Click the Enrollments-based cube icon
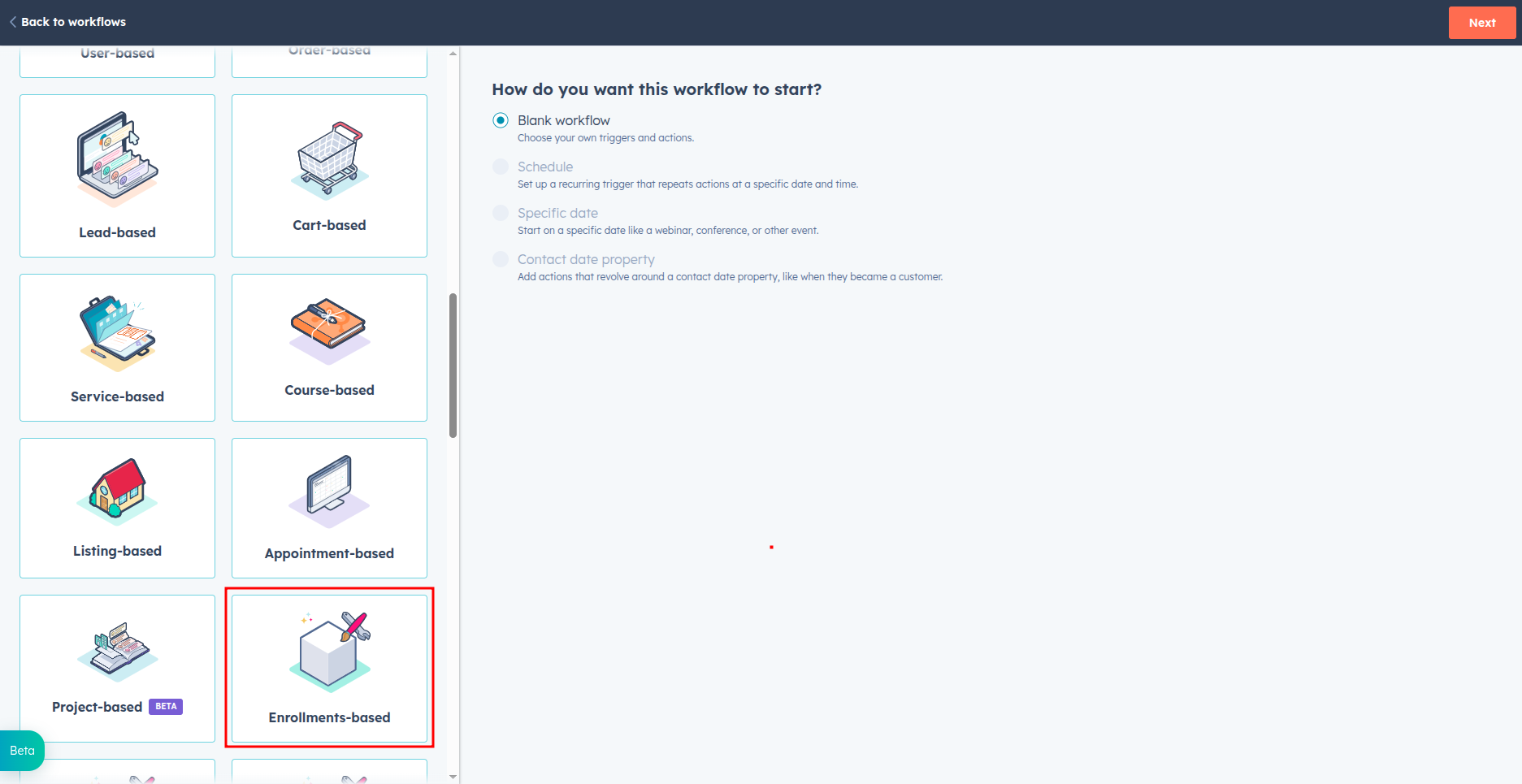This screenshot has height=784, width=1522. click(x=330, y=651)
